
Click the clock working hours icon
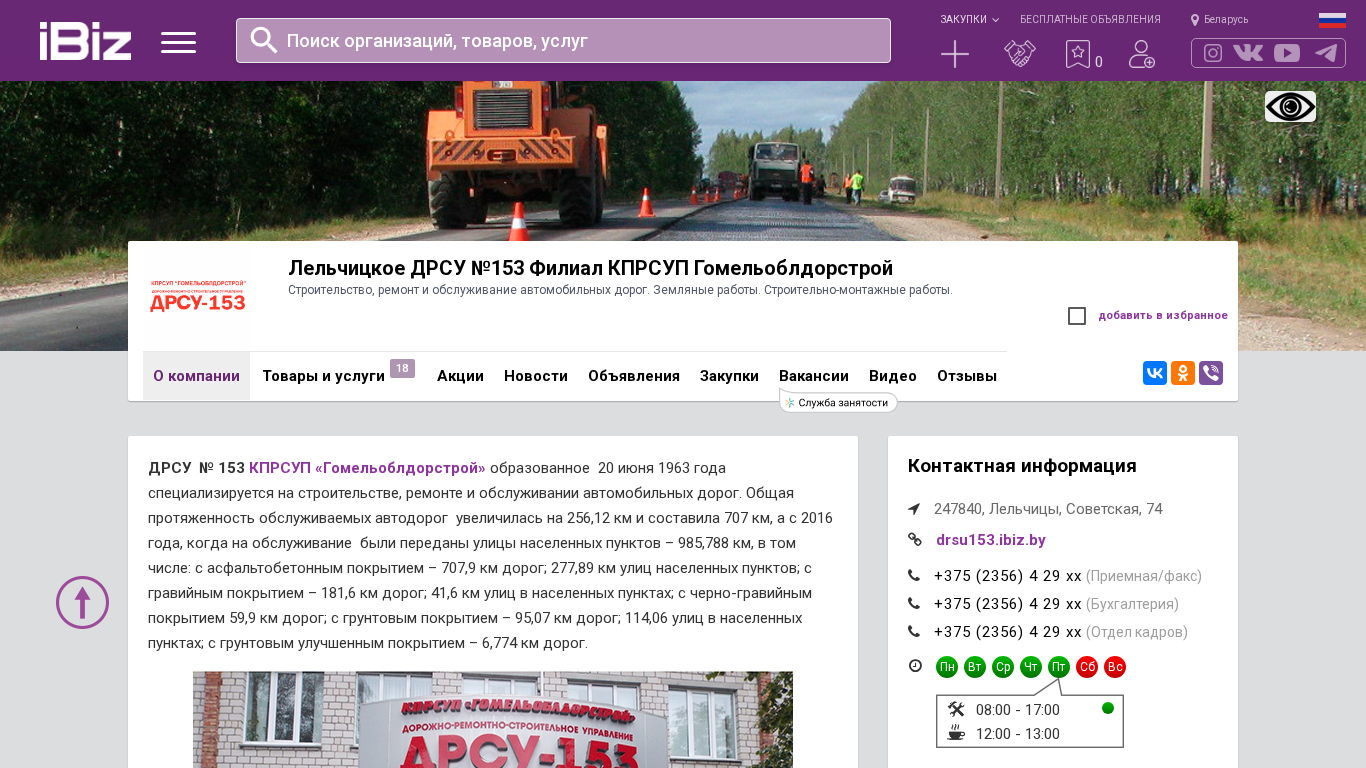tap(915, 666)
